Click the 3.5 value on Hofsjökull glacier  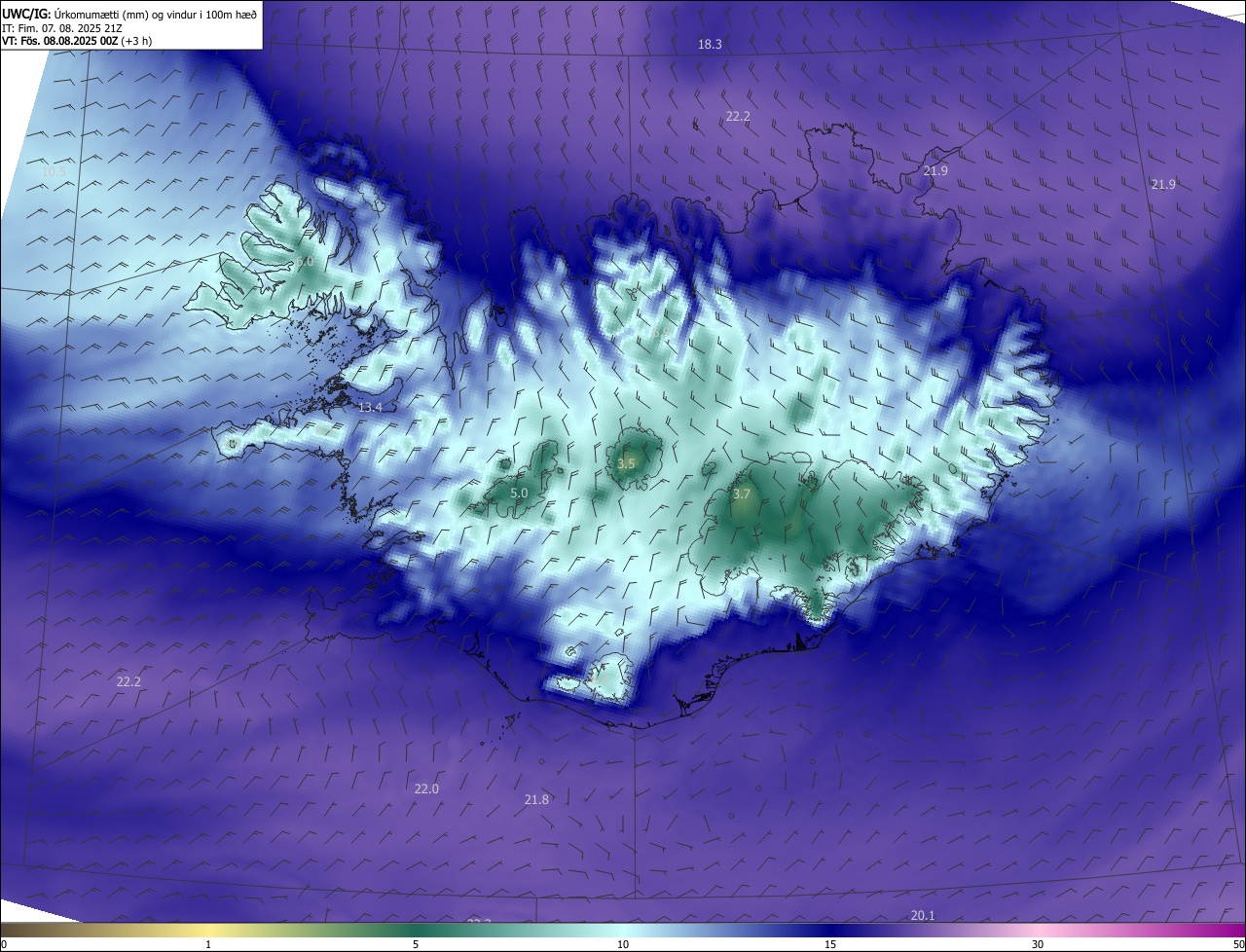(626, 463)
